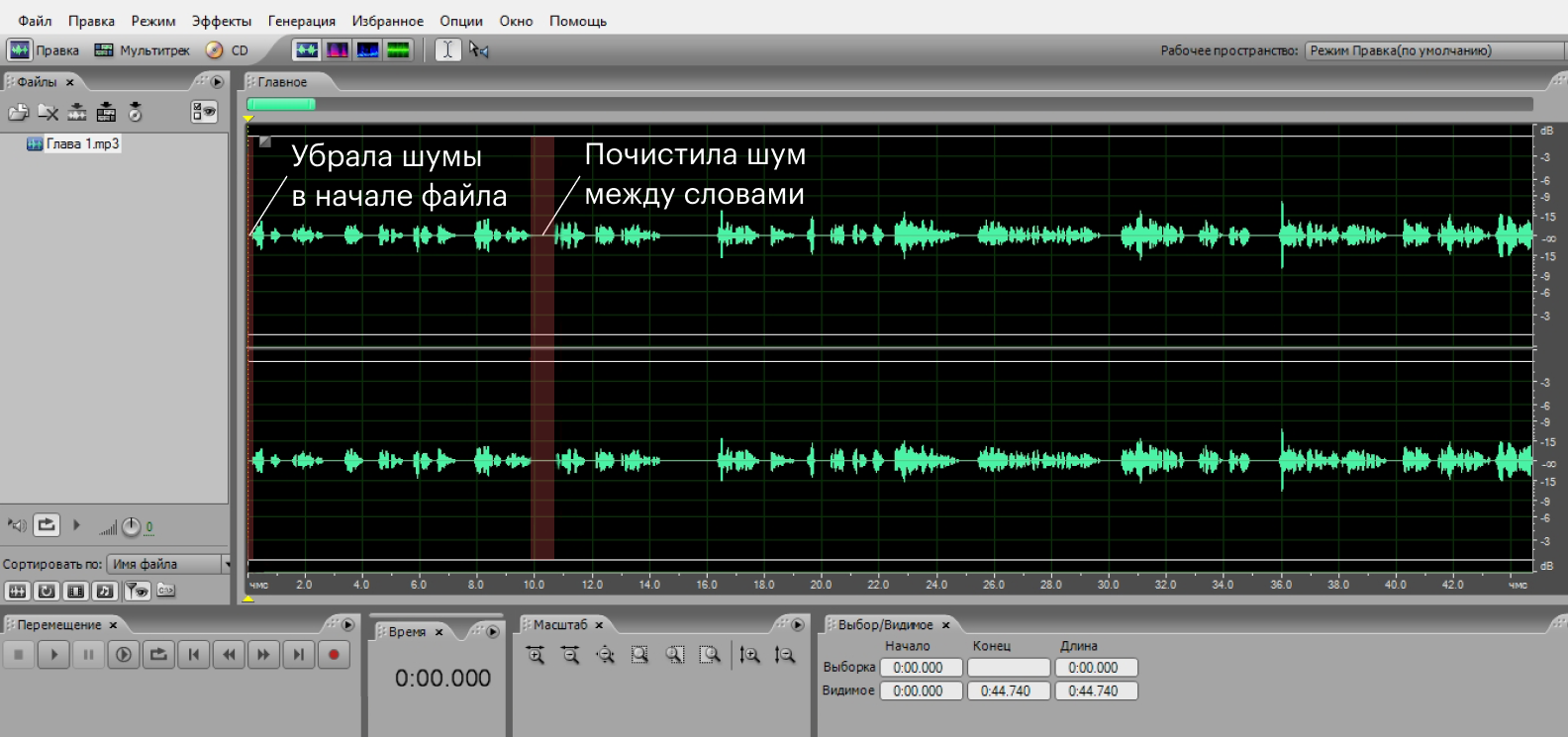Choose the time selection cursor tool

(x=447, y=49)
